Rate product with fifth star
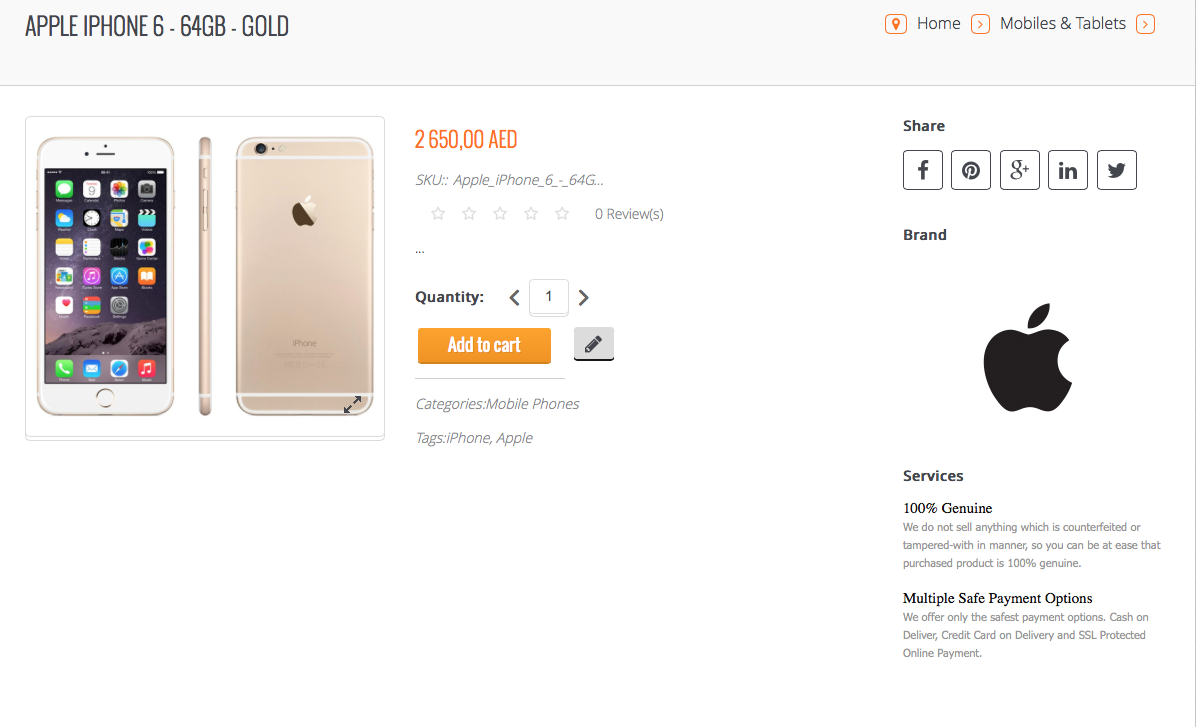 point(562,213)
